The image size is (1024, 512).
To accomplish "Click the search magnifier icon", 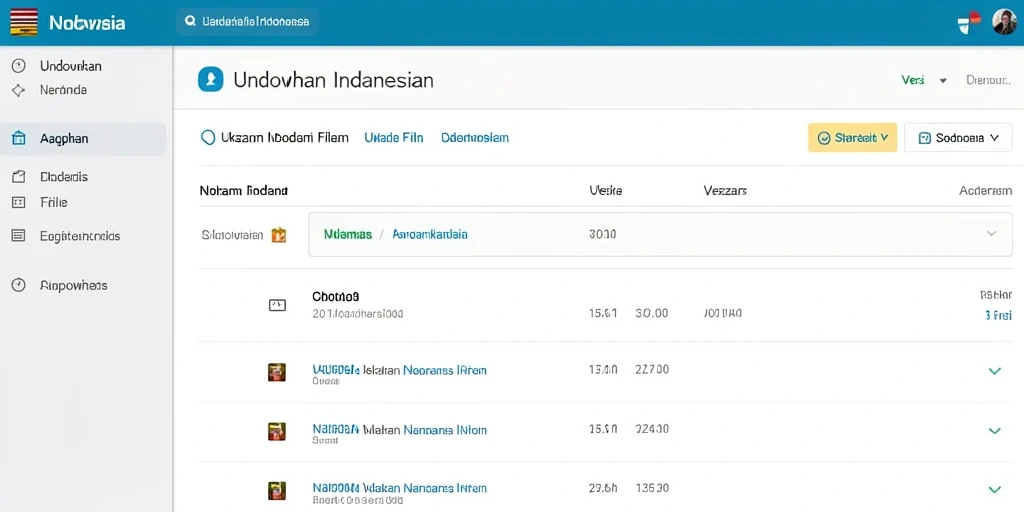I will [x=191, y=22].
